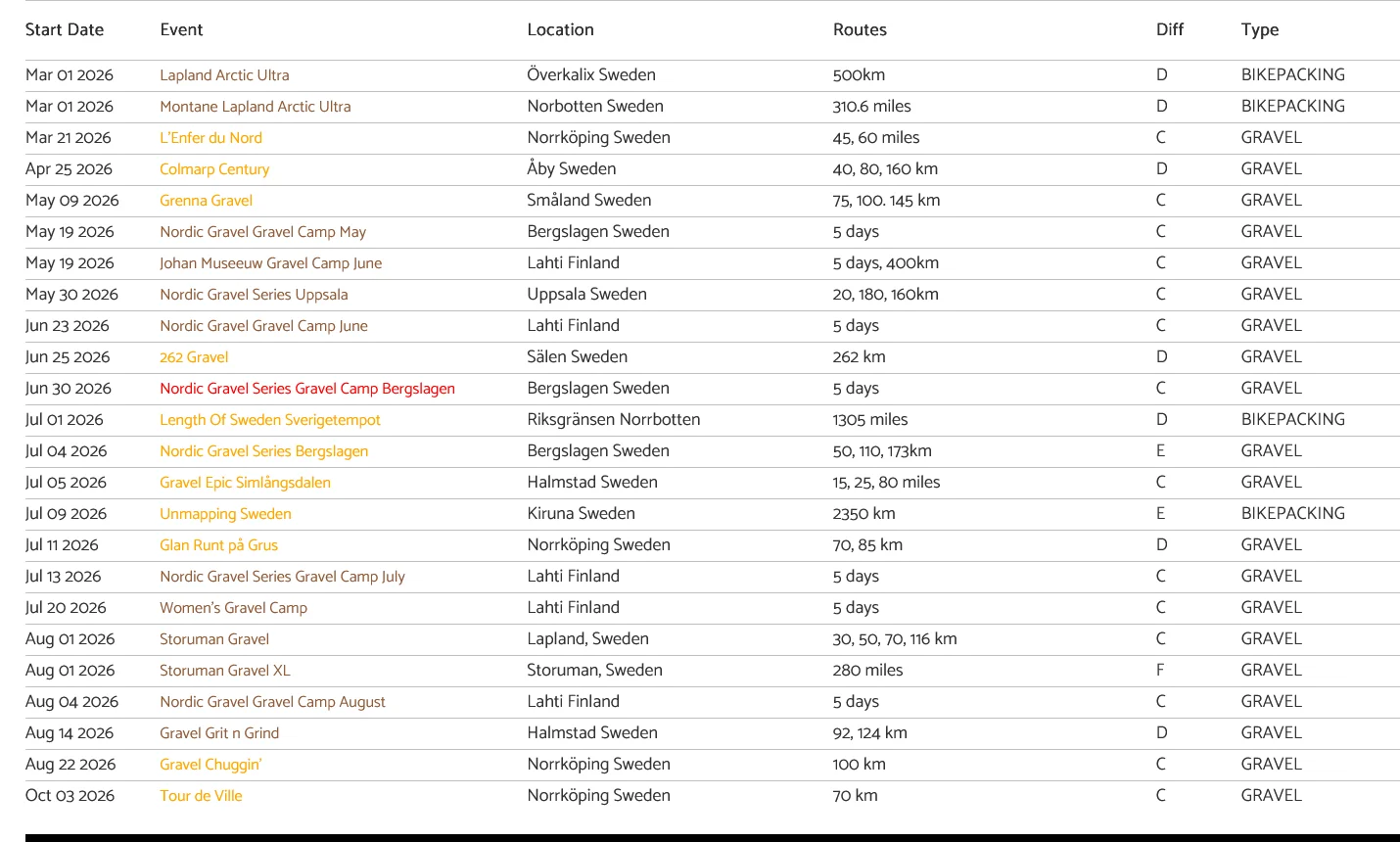Viewport: 1400px width, 842px height.
Task: Open the Lapland Arctic Ultra event link
Action: (x=224, y=75)
